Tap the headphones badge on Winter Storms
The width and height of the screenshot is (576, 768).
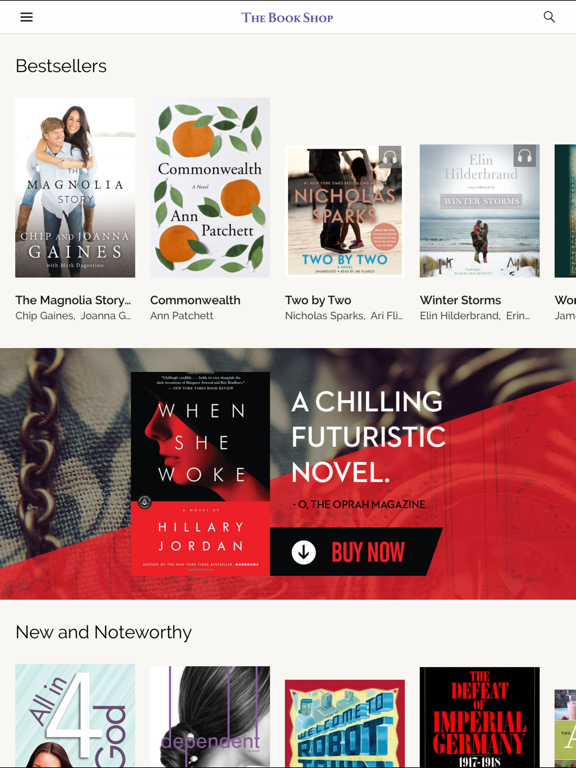525,156
